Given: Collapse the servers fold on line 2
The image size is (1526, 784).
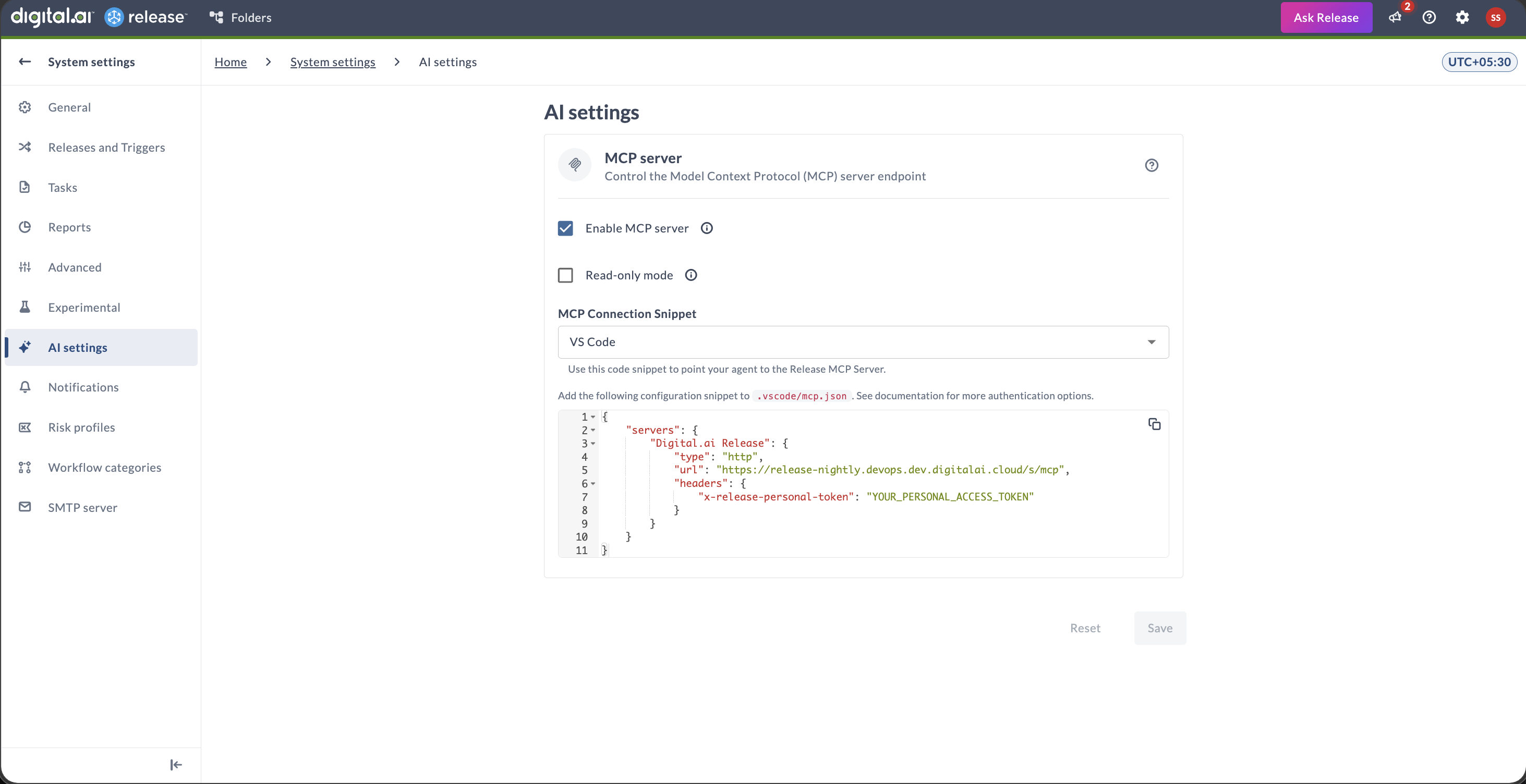Looking at the screenshot, I should click(593, 430).
